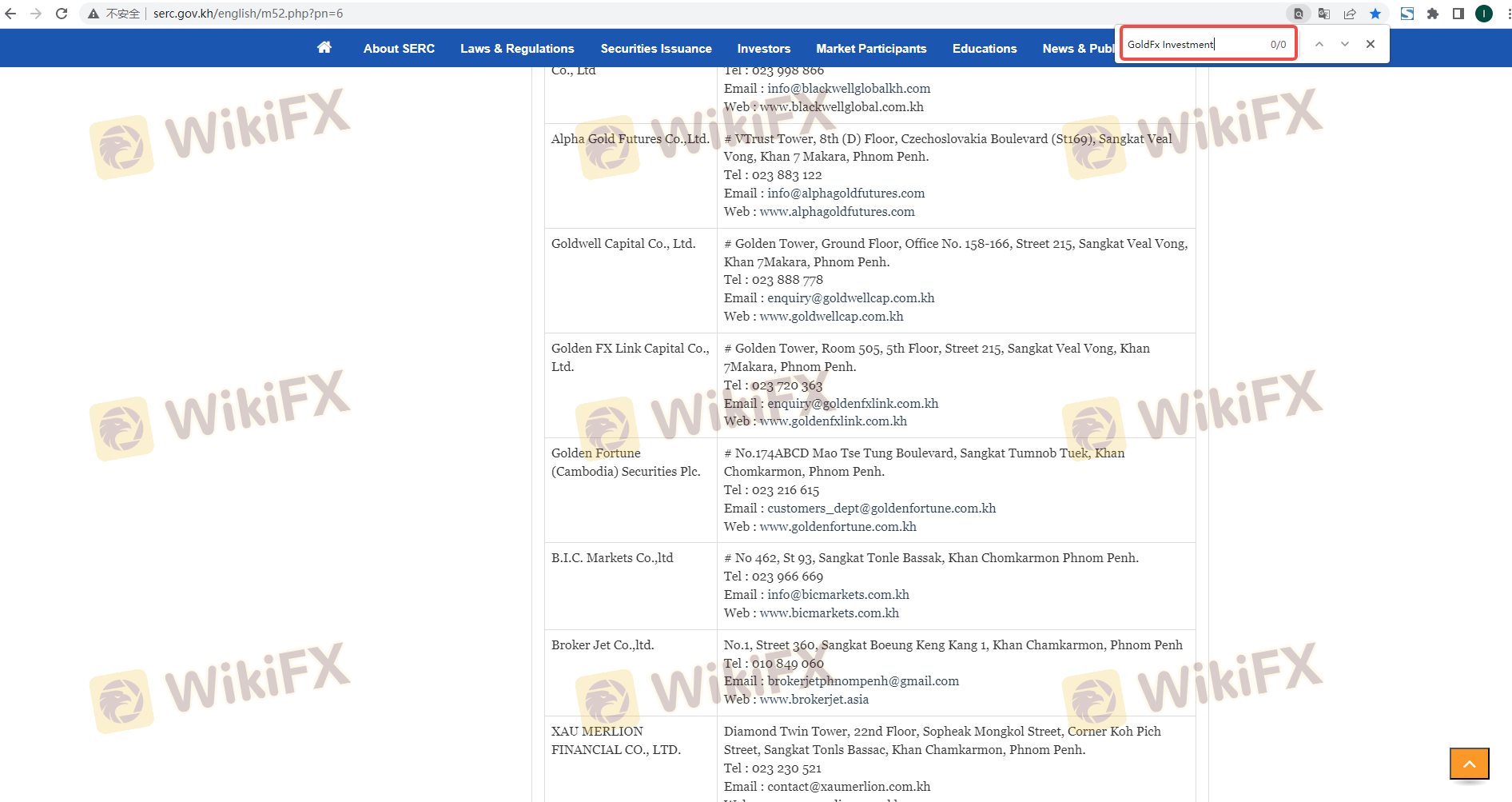Image resolution: width=1512 pixels, height=802 pixels.
Task: Click the address bar URL
Action: coord(248,14)
